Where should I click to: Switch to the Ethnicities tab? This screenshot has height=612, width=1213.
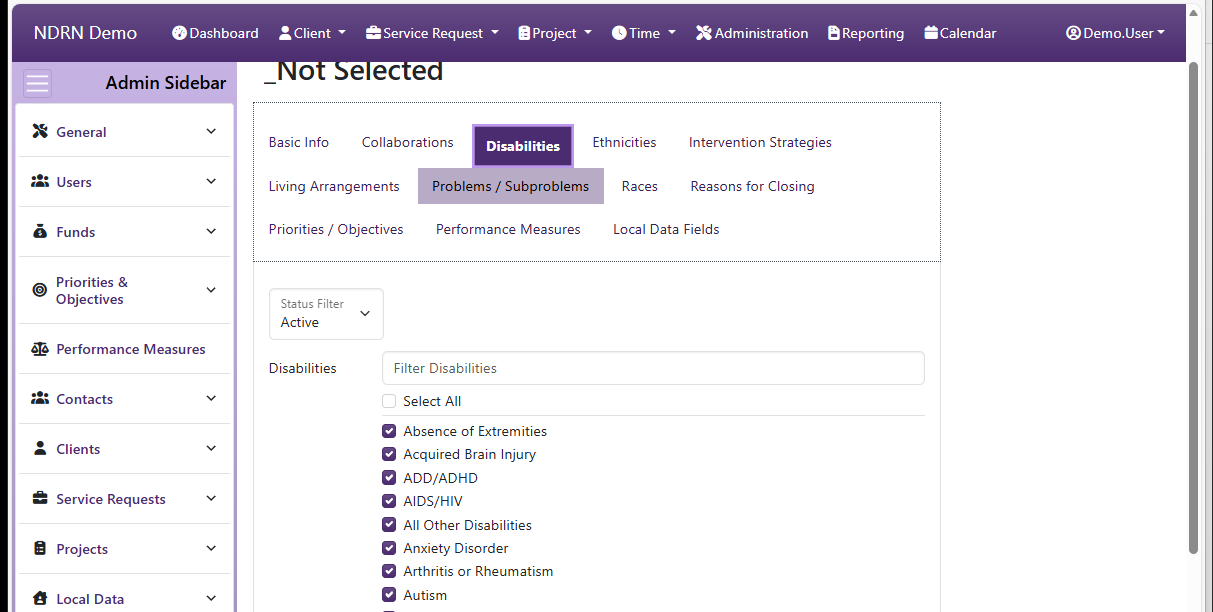pos(624,143)
